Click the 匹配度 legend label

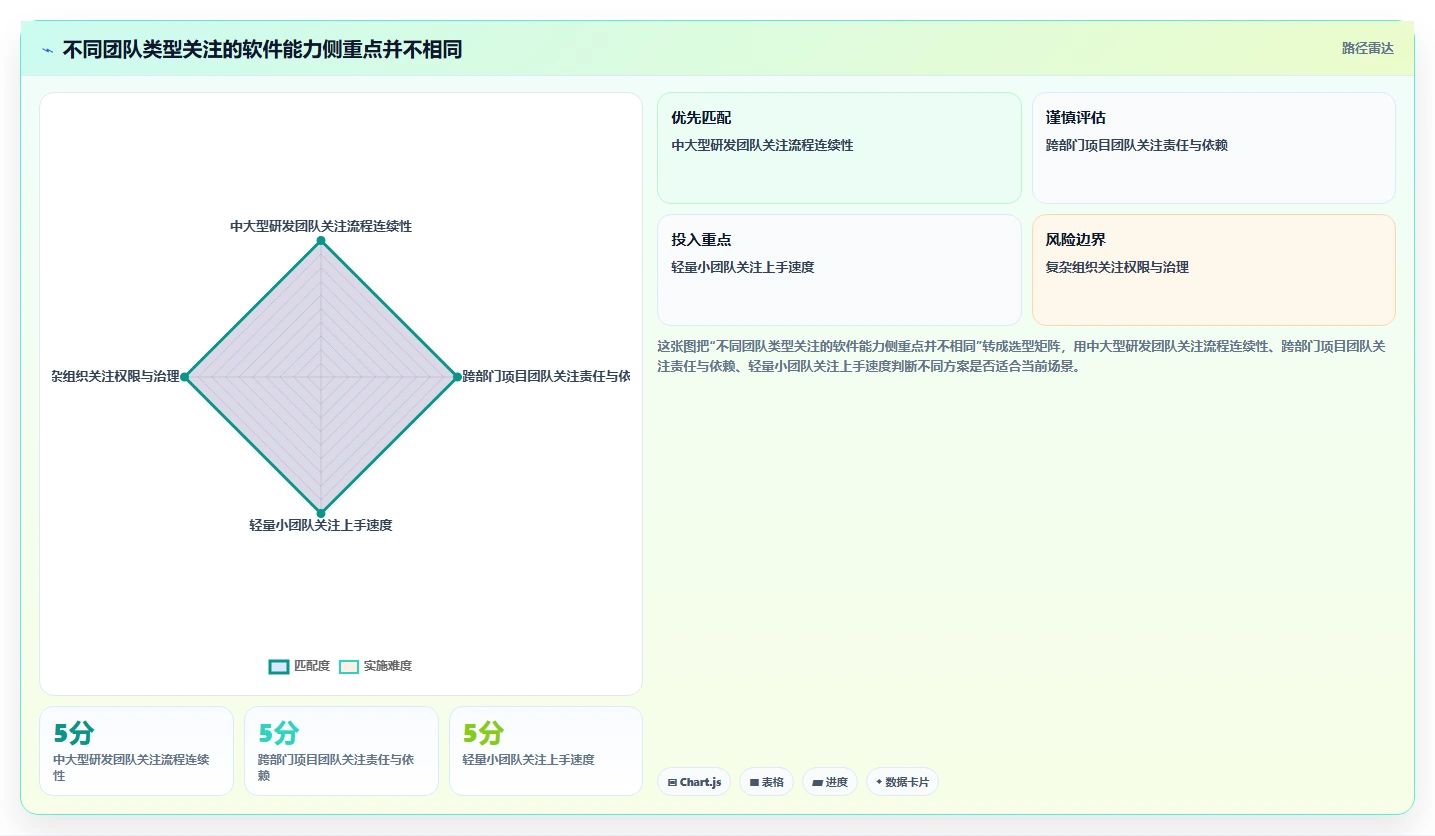[x=312, y=666]
